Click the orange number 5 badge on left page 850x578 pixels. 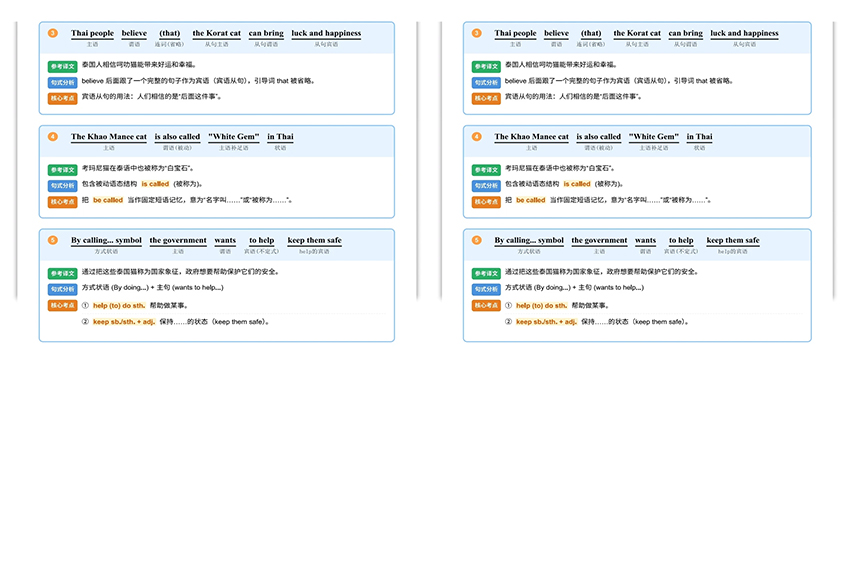[x=53, y=241]
